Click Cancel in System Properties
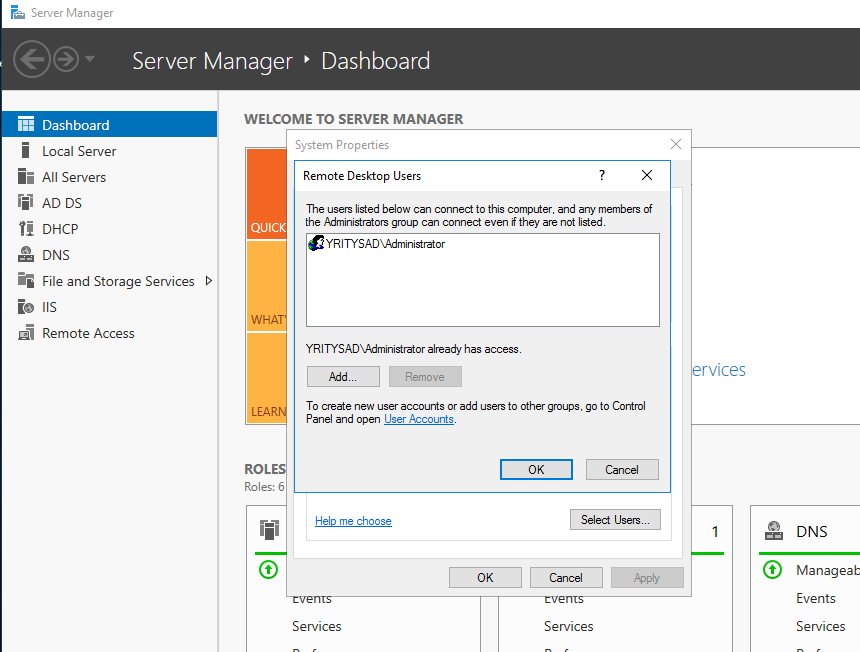This screenshot has height=652, width=860. 566,577
